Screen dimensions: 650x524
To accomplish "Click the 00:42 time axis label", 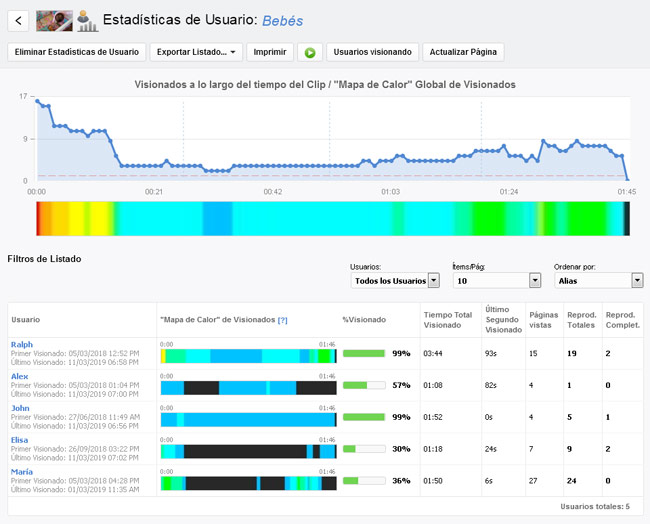I will pos(273,192).
